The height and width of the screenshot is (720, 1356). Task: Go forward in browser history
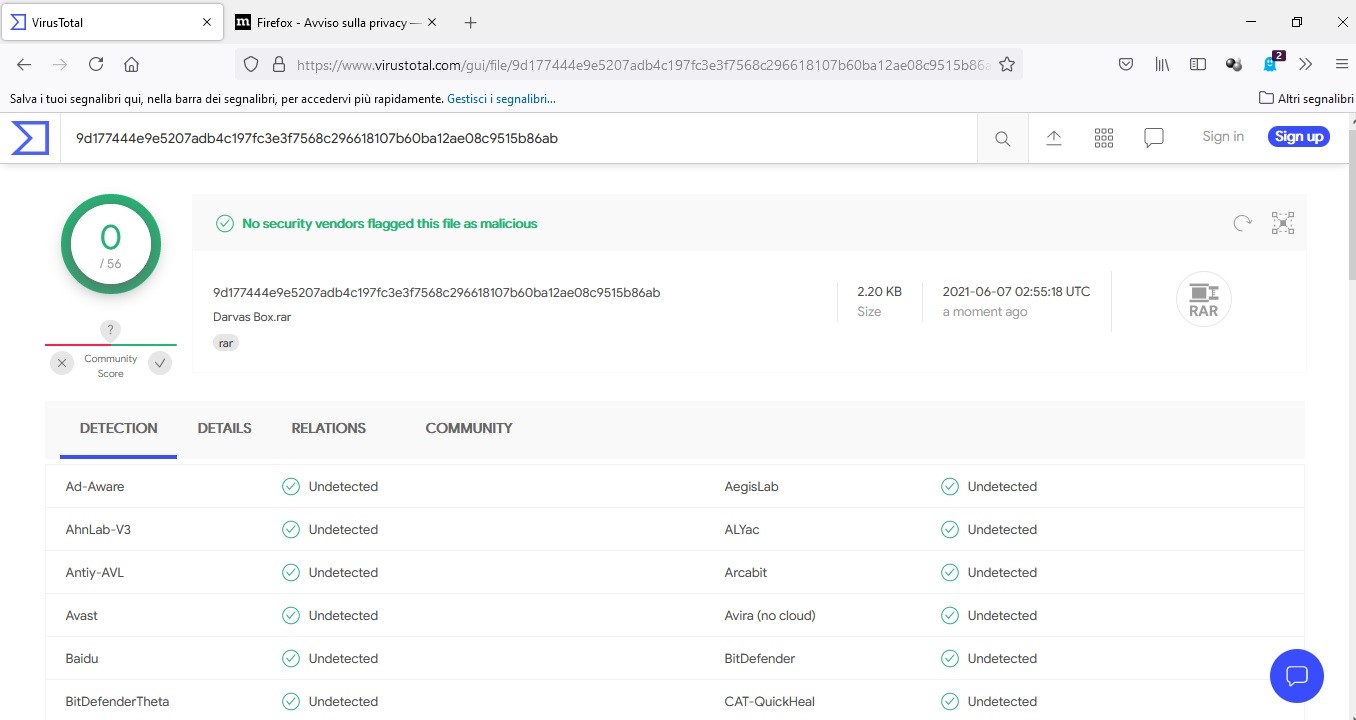pos(60,64)
